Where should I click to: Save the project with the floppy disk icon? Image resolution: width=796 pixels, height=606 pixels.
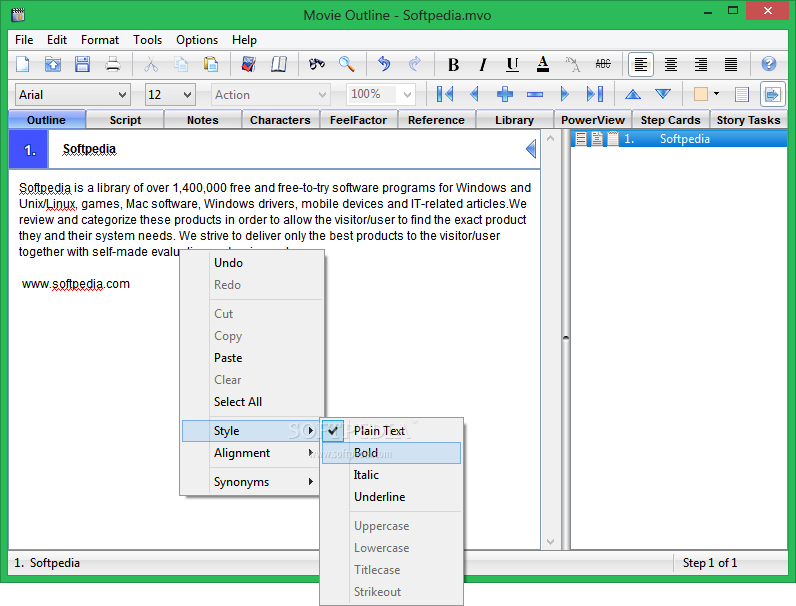tap(82, 64)
